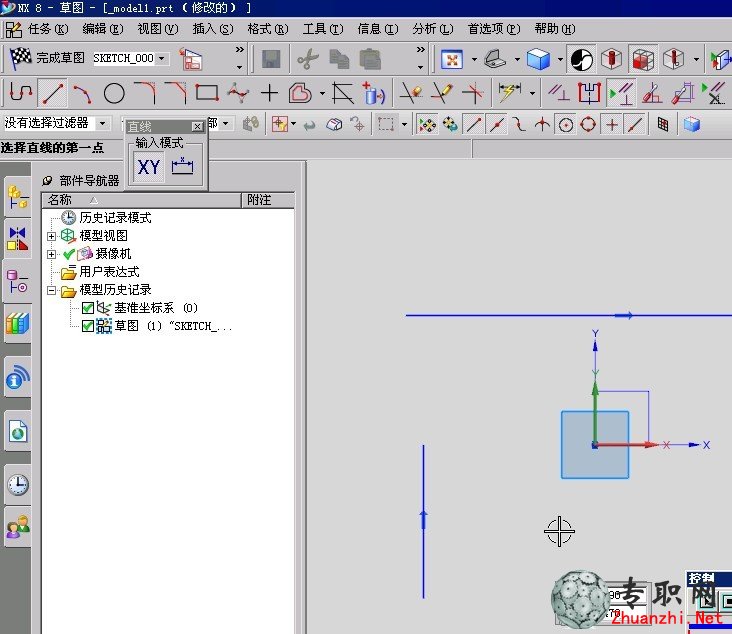Screen dimensions: 732x634
Task: Click the 完成草图 button label
Action: click(61, 58)
